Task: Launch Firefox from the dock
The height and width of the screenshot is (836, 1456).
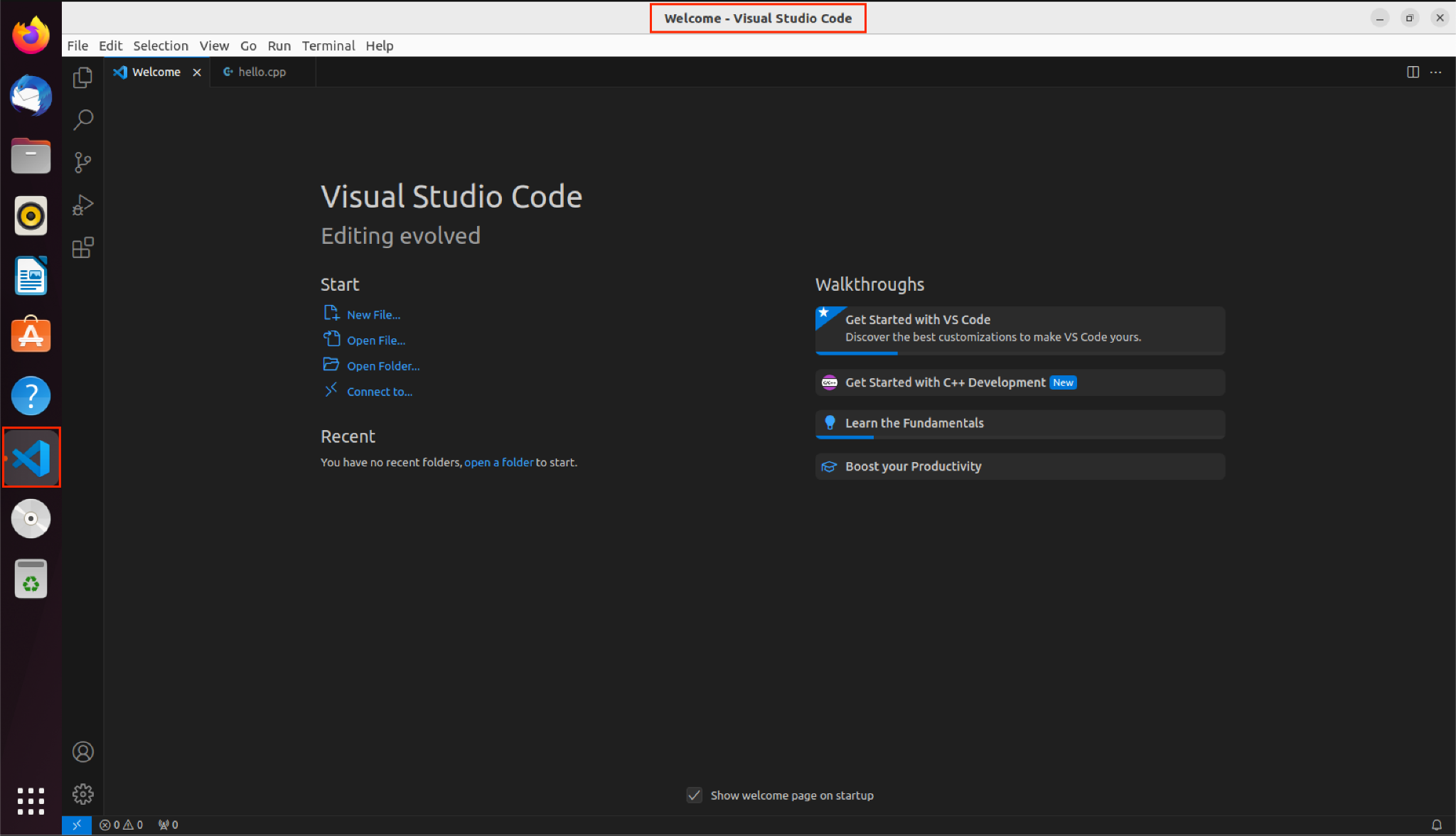Action: tap(31, 35)
